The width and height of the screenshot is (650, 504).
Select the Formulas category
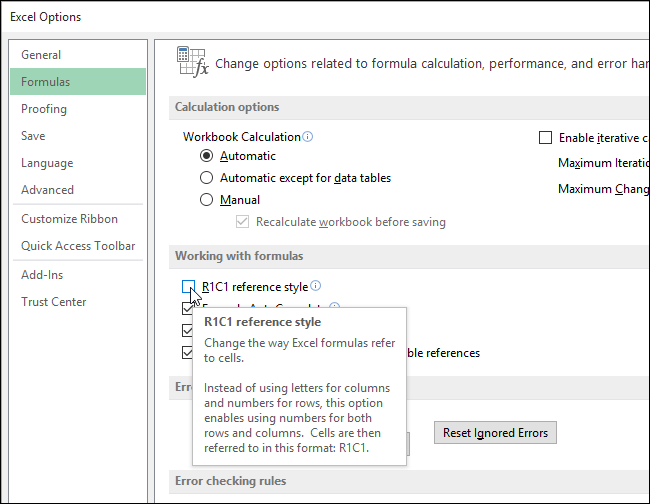[x=78, y=82]
